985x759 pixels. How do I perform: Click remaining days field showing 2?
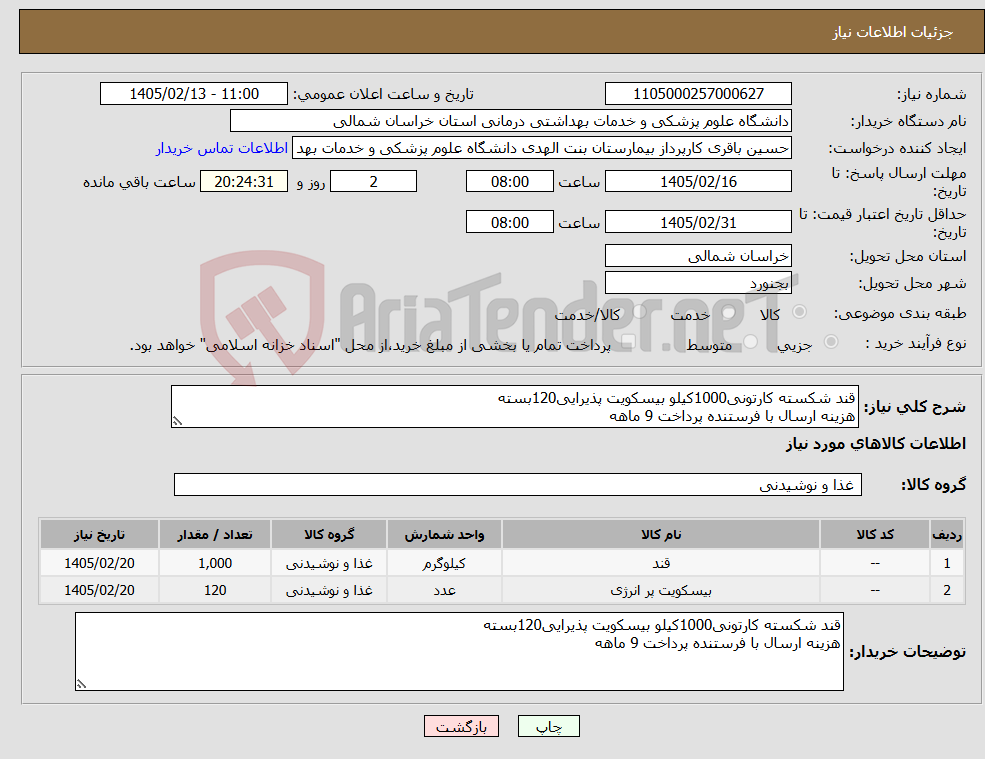pyautogui.click(x=373, y=182)
